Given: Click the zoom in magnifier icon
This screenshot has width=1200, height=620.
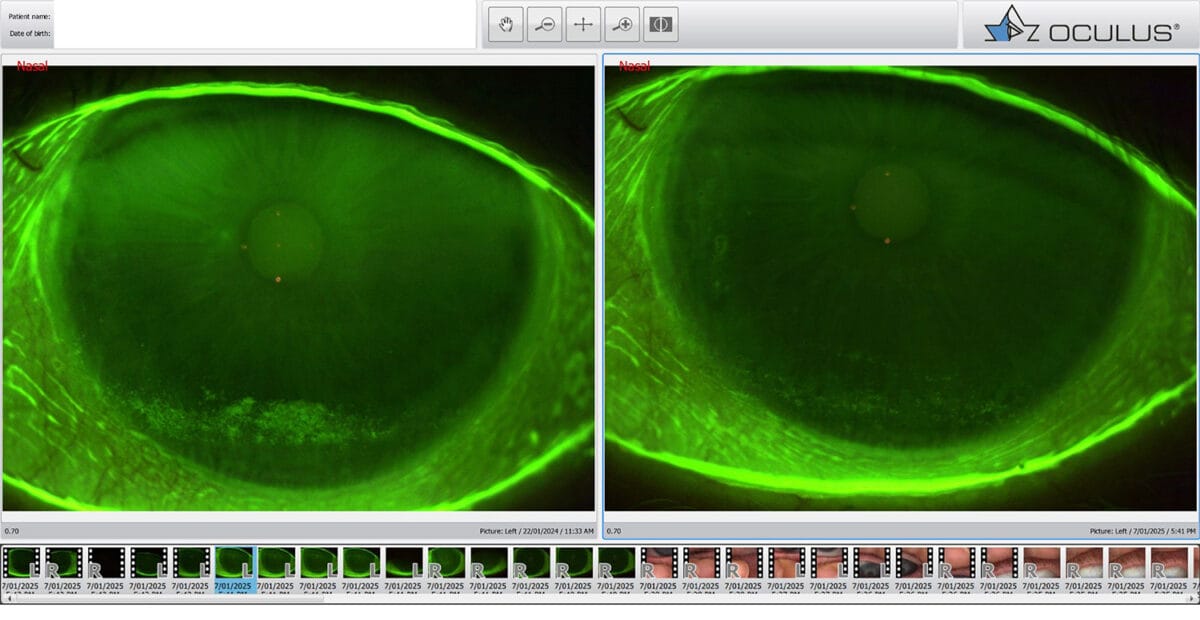Looking at the screenshot, I should [x=622, y=24].
